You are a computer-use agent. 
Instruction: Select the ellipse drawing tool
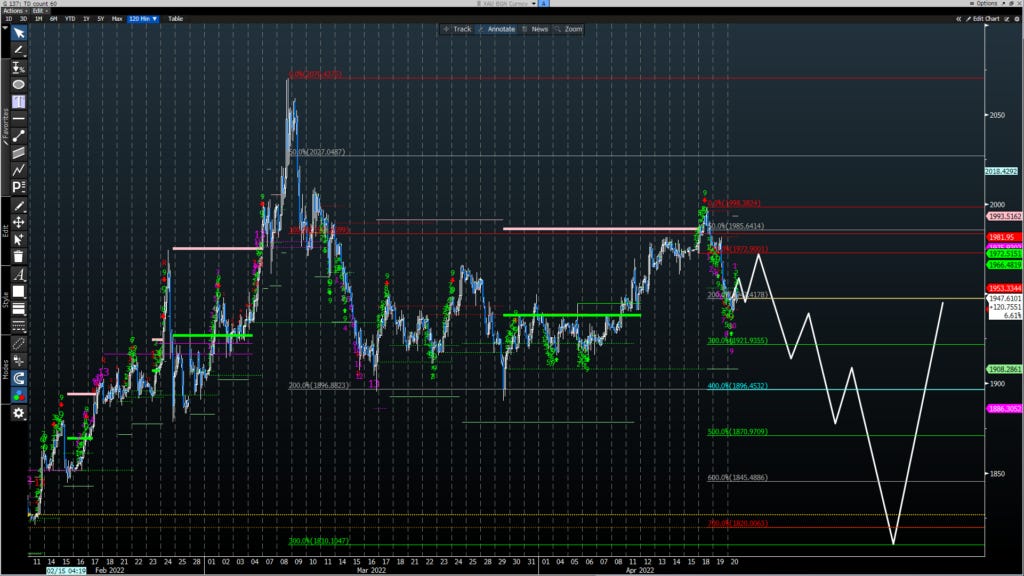click(x=19, y=84)
